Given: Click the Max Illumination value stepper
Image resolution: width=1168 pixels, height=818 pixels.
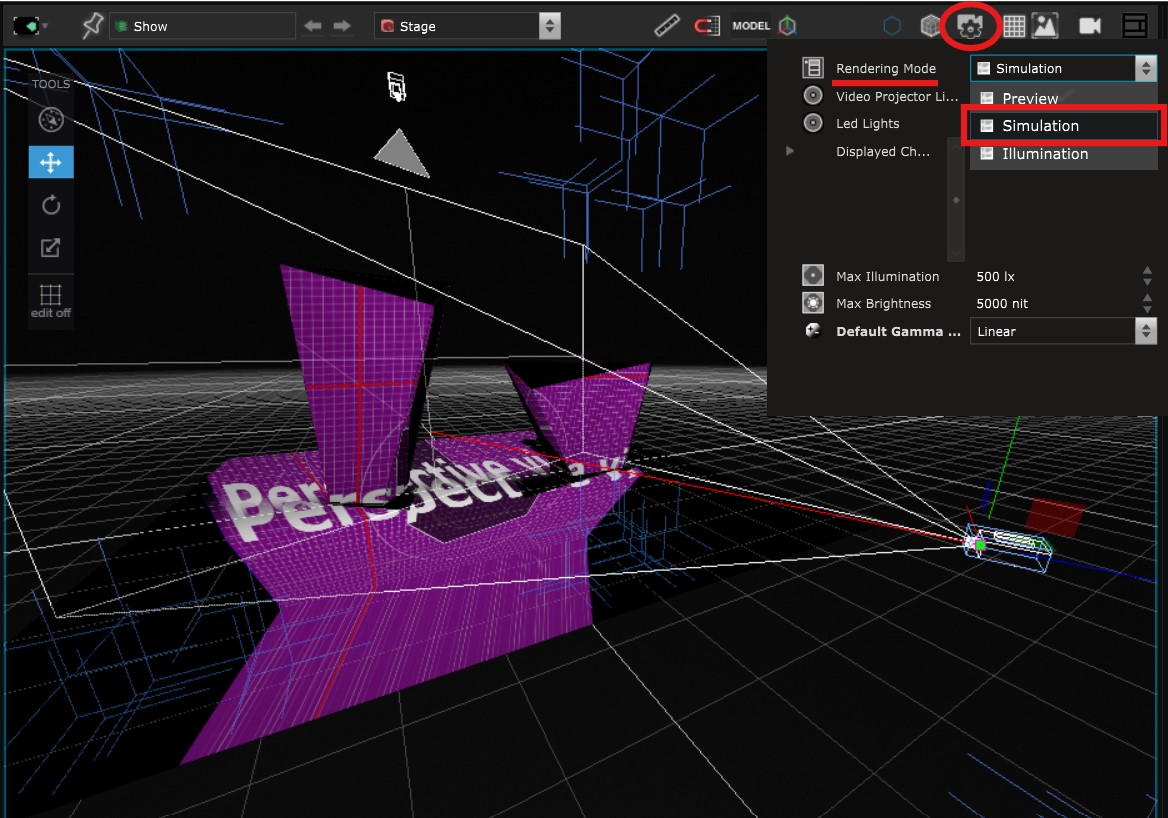Looking at the screenshot, I should coord(1147,276).
